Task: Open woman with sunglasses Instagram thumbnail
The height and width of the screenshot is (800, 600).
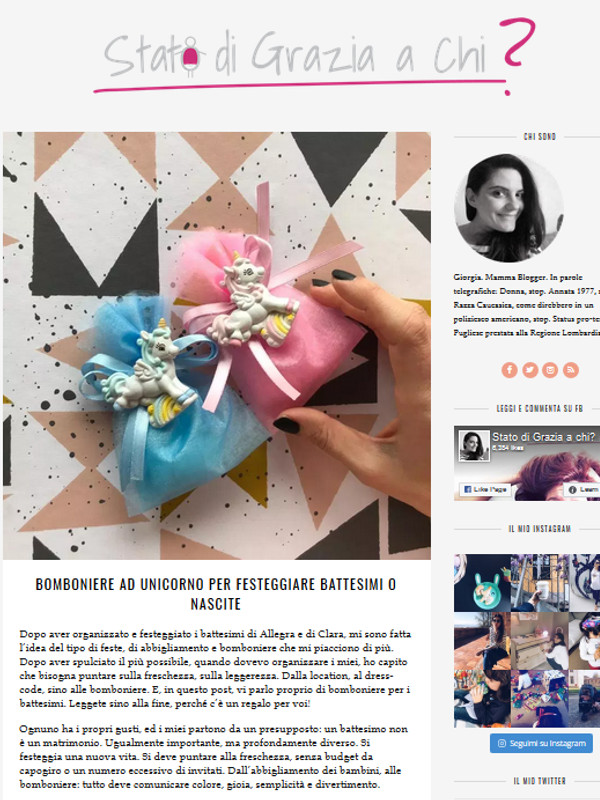Action: click(x=482, y=641)
